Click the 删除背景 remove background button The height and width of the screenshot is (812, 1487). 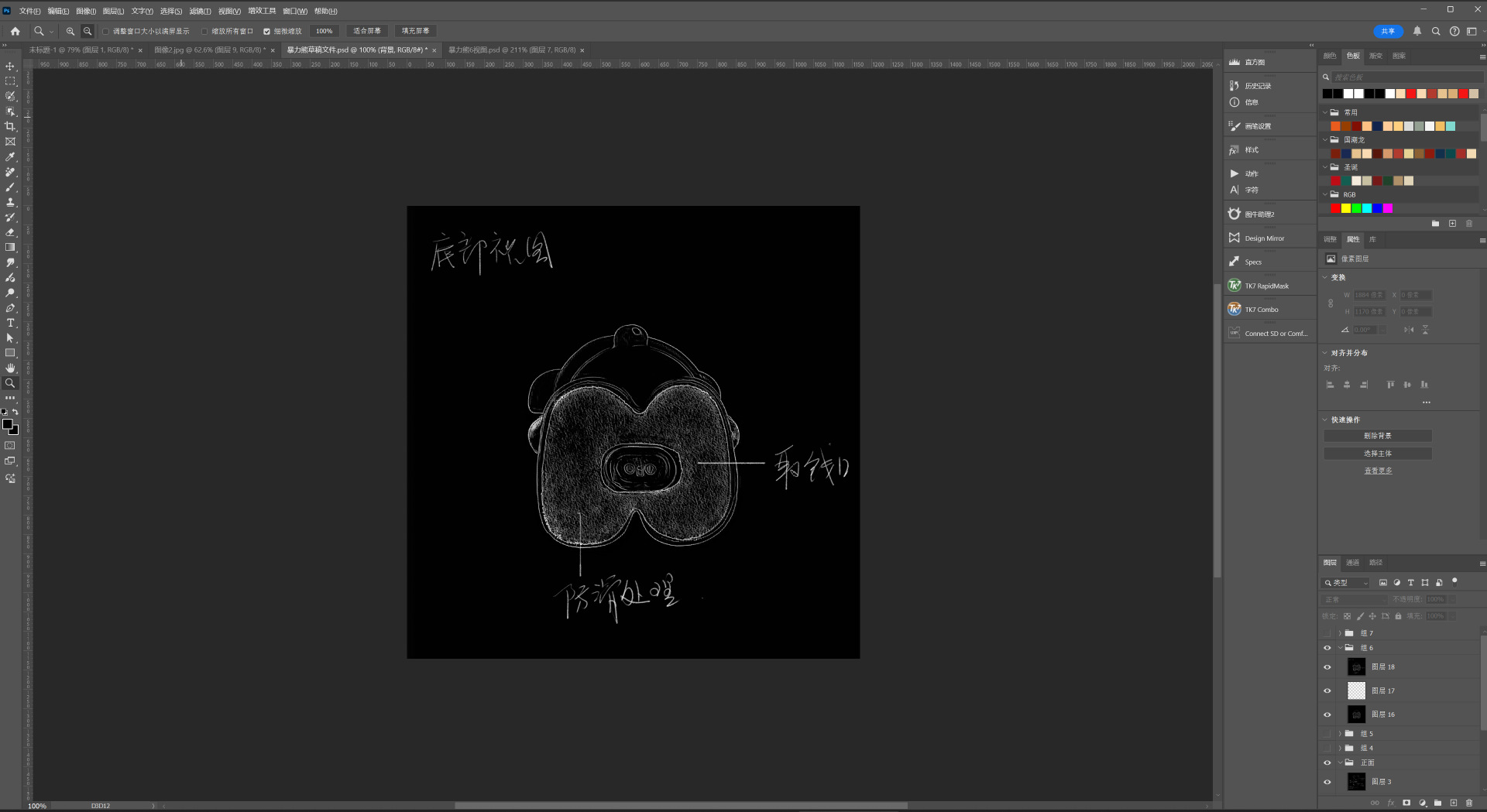1378,436
